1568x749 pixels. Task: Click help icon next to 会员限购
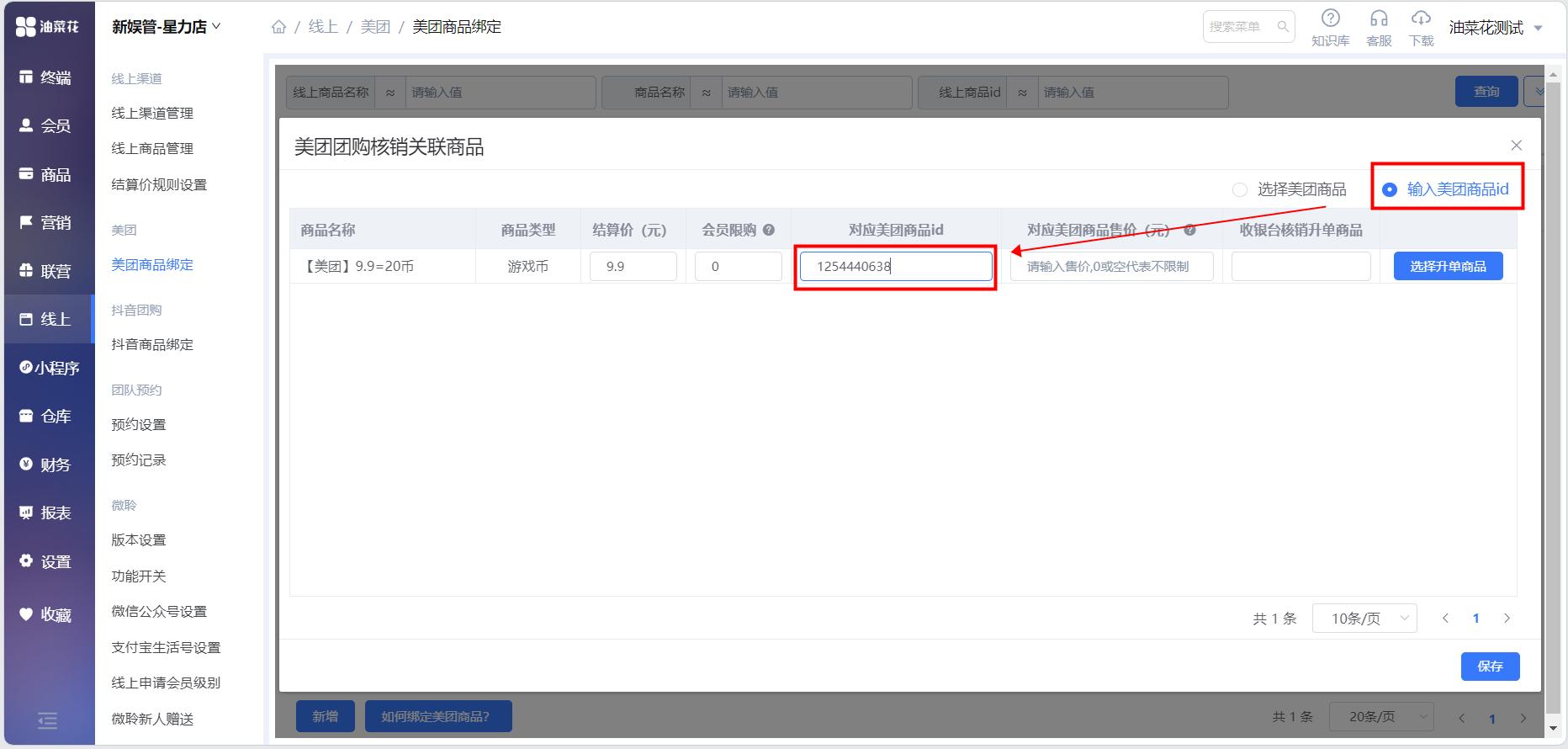769,230
